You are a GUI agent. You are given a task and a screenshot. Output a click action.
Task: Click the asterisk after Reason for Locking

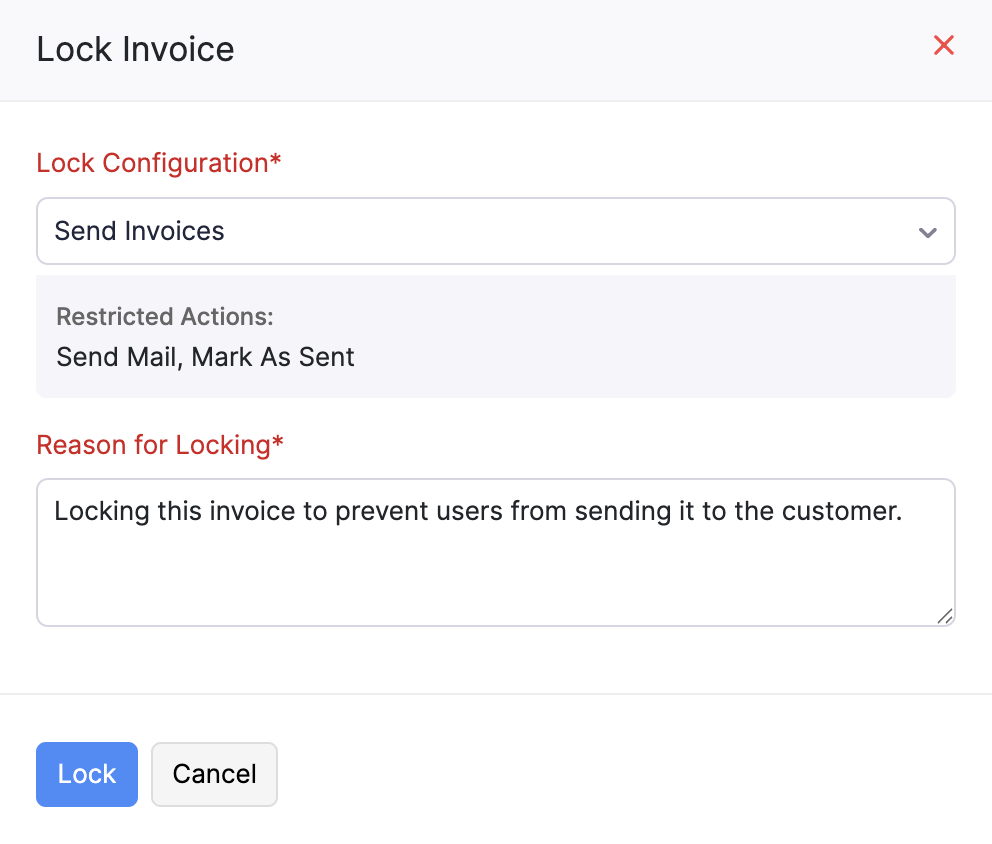point(276,441)
